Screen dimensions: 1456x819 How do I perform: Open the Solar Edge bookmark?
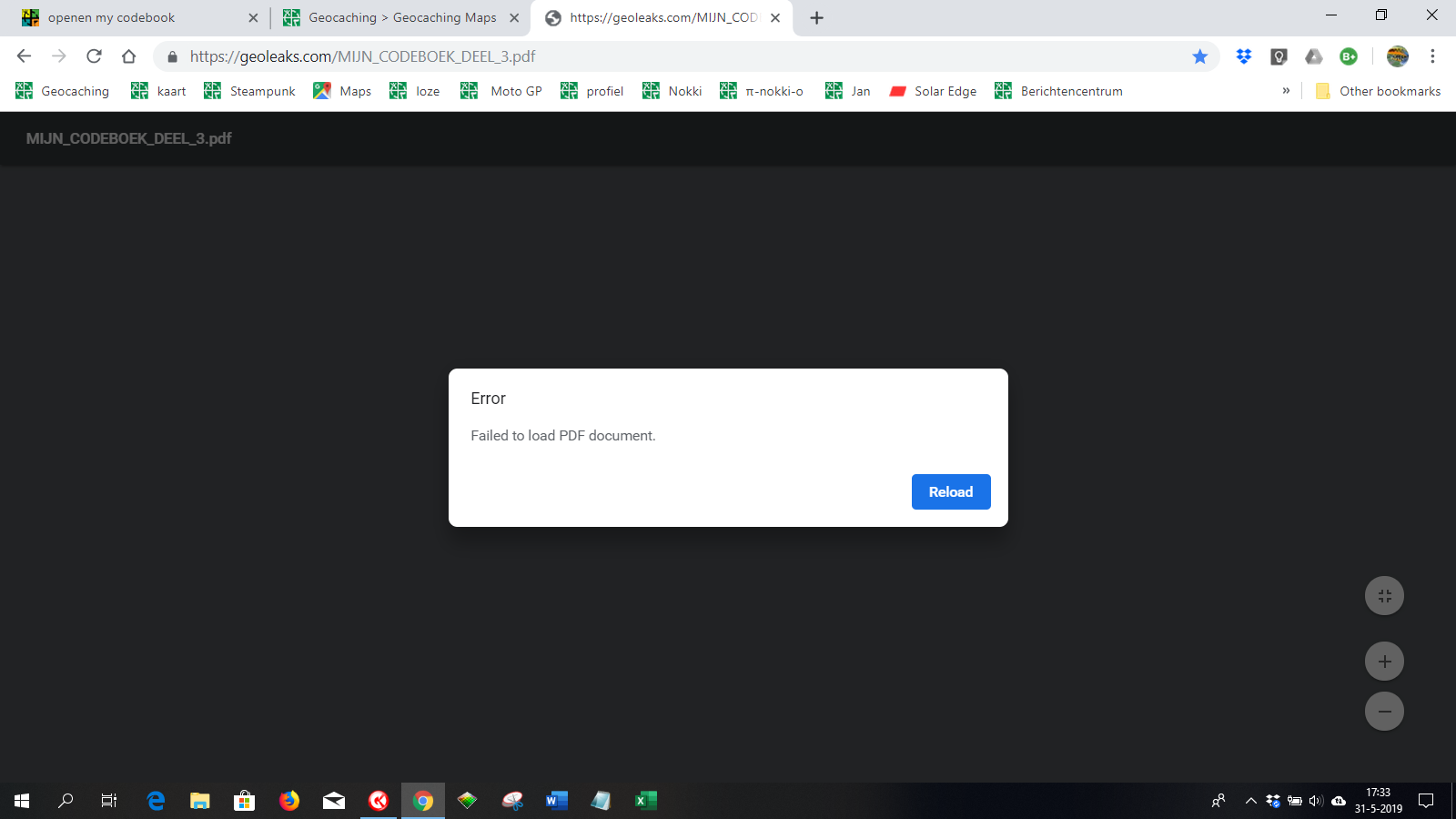pyautogui.click(x=933, y=91)
